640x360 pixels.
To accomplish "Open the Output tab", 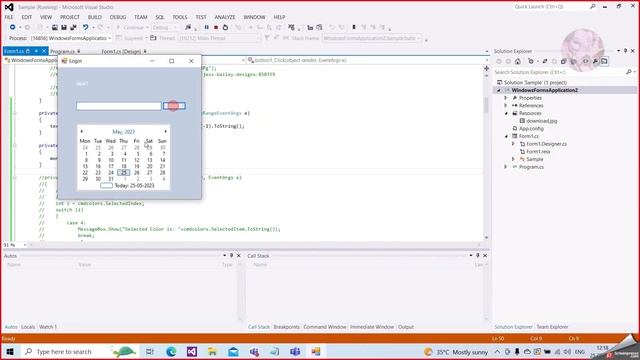I will [406, 327].
